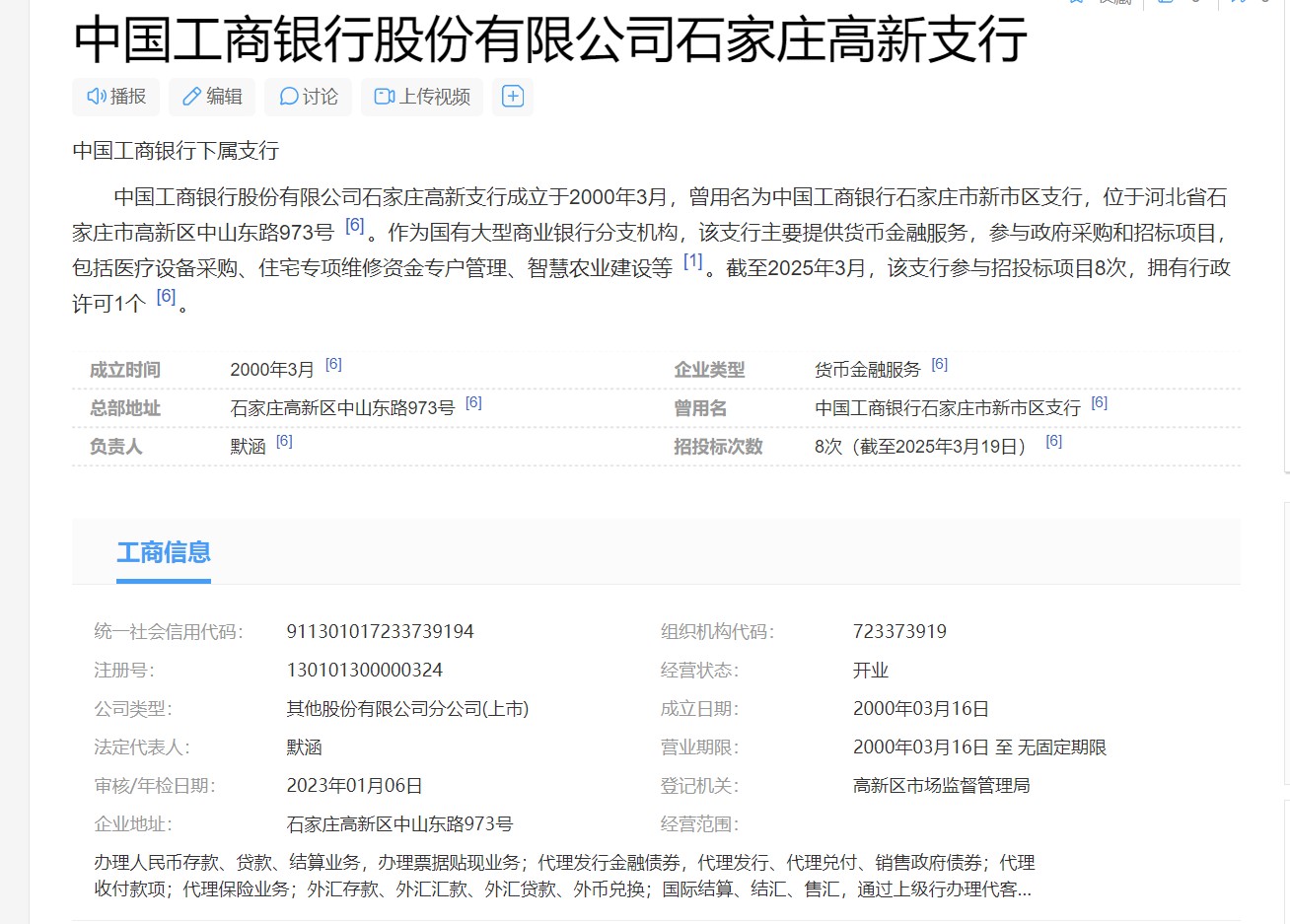Click the 组织机构代码 label

coord(717,631)
